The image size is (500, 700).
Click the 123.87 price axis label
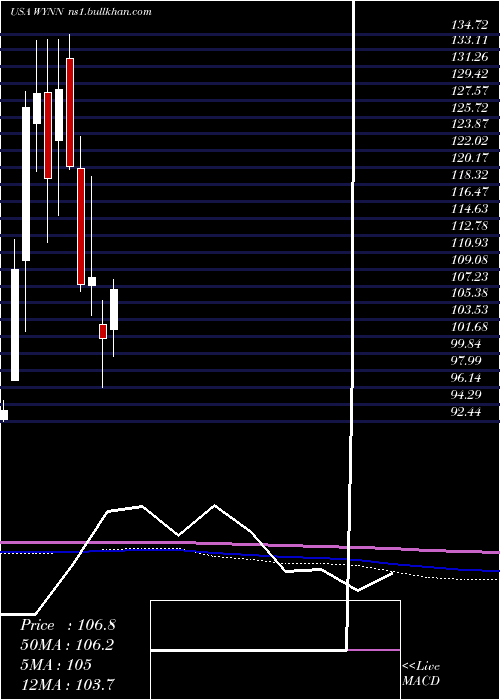coord(470,125)
